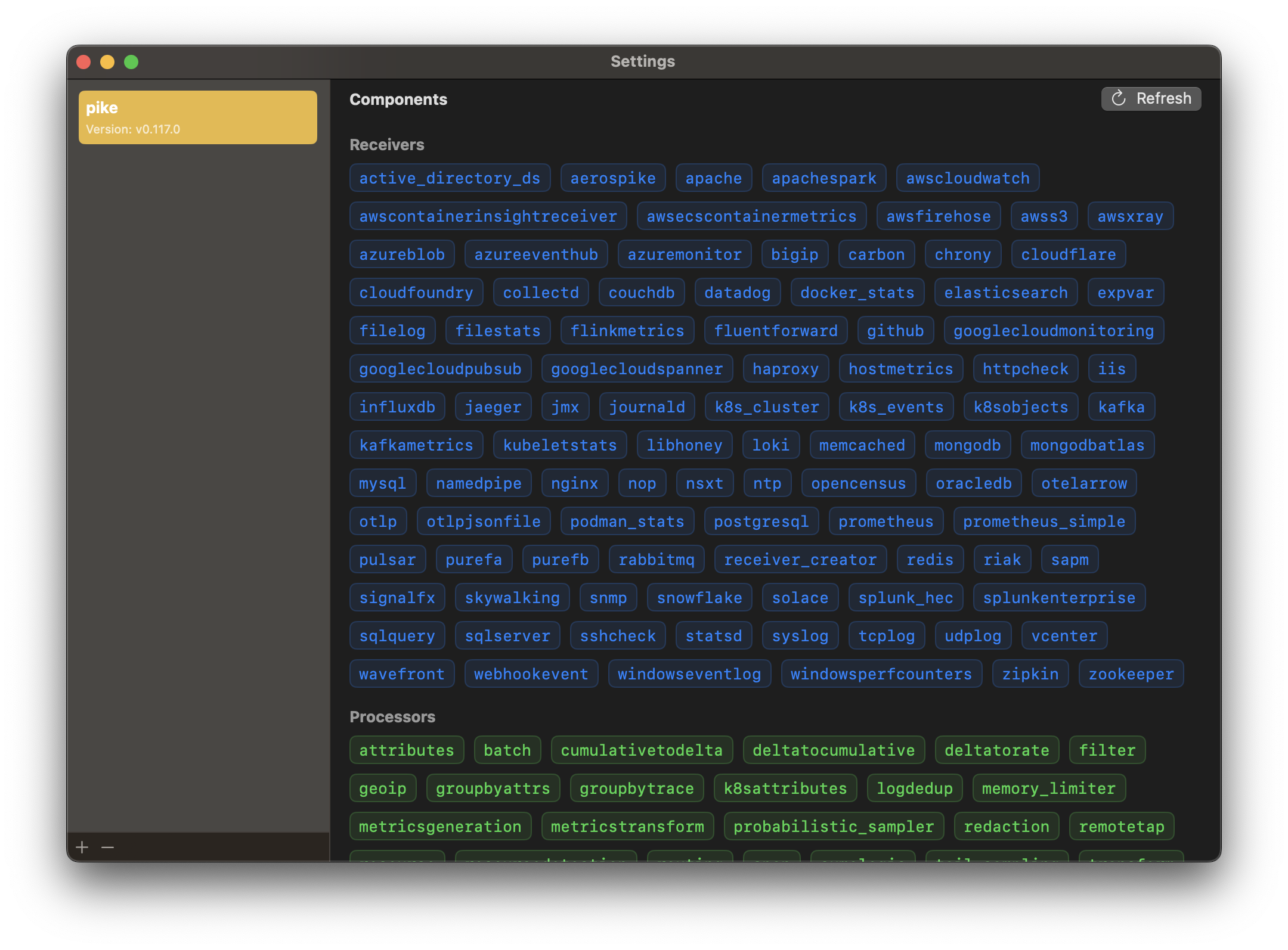Click the cumulativetodelta processor tag
1288x950 pixels.
pyautogui.click(x=642, y=750)
